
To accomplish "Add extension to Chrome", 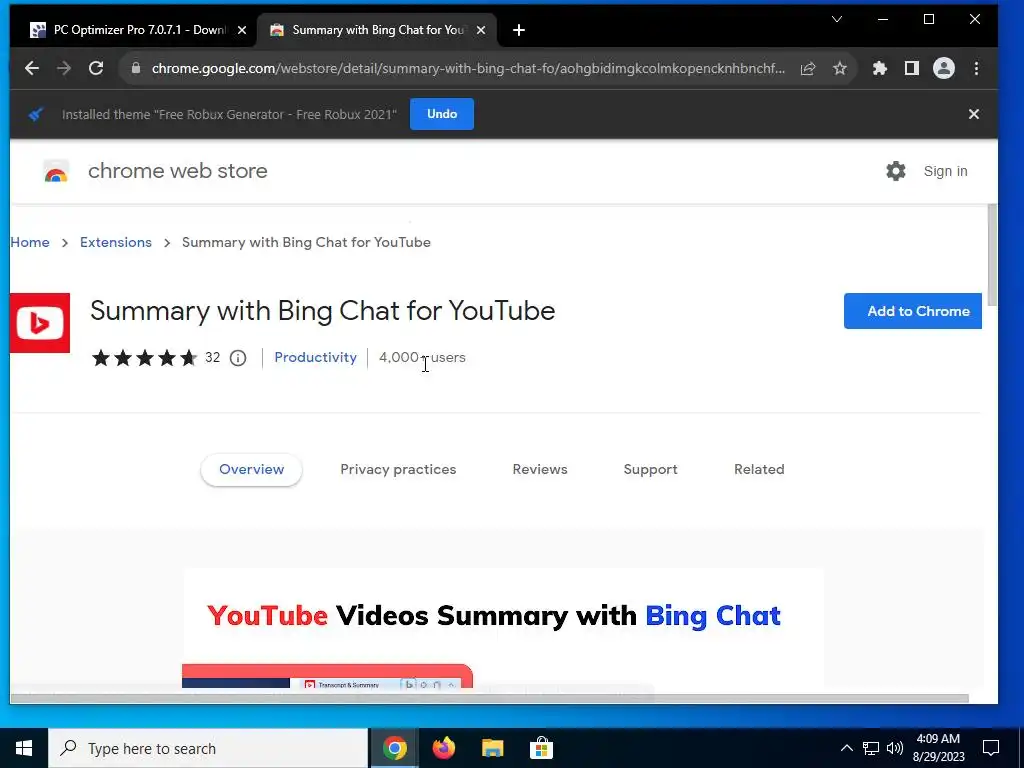I will pos(912,311).
